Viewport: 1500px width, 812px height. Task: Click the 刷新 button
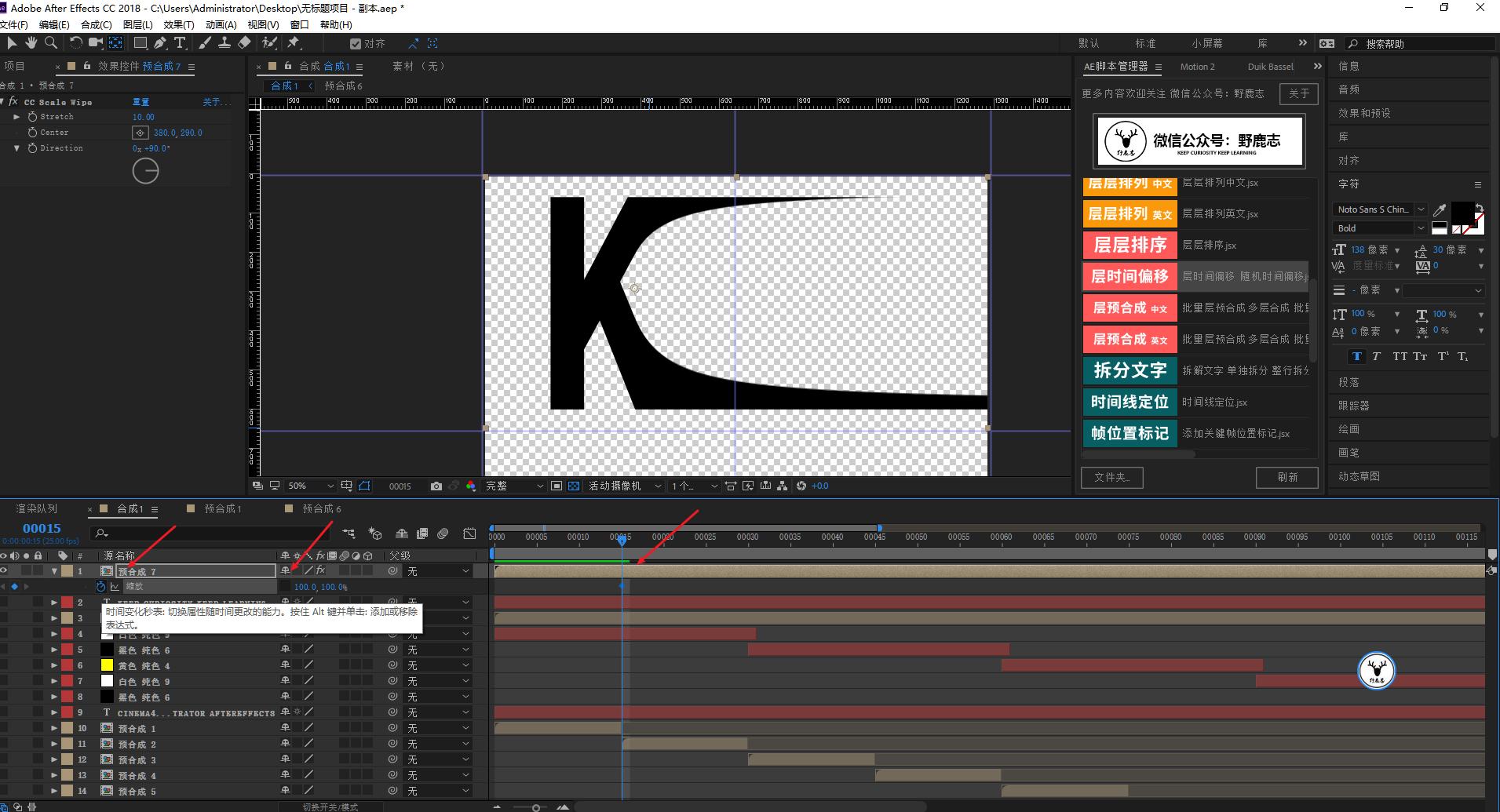click(1286, 477)
